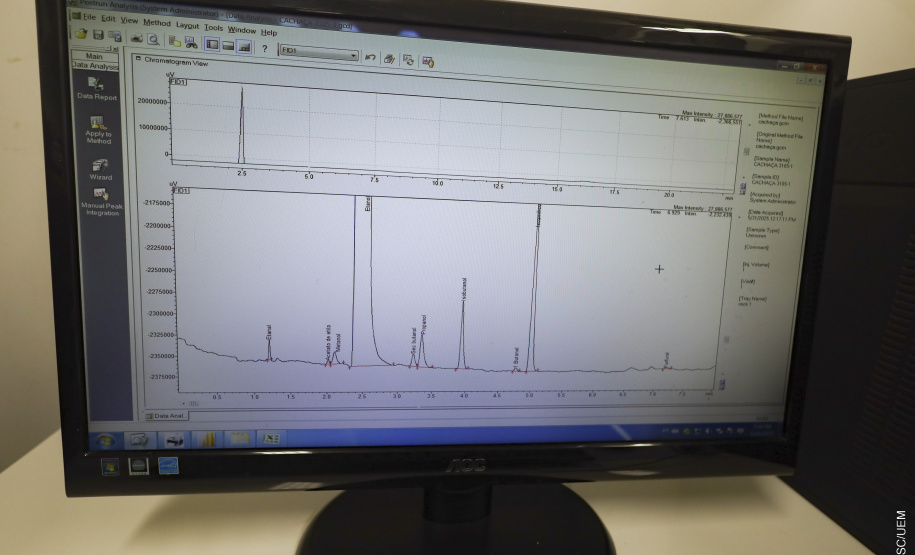The height and width of the screenshot is (555, 915).
Task: Click the yellow bars icon in the taskbar
Action: pos(207,439)
